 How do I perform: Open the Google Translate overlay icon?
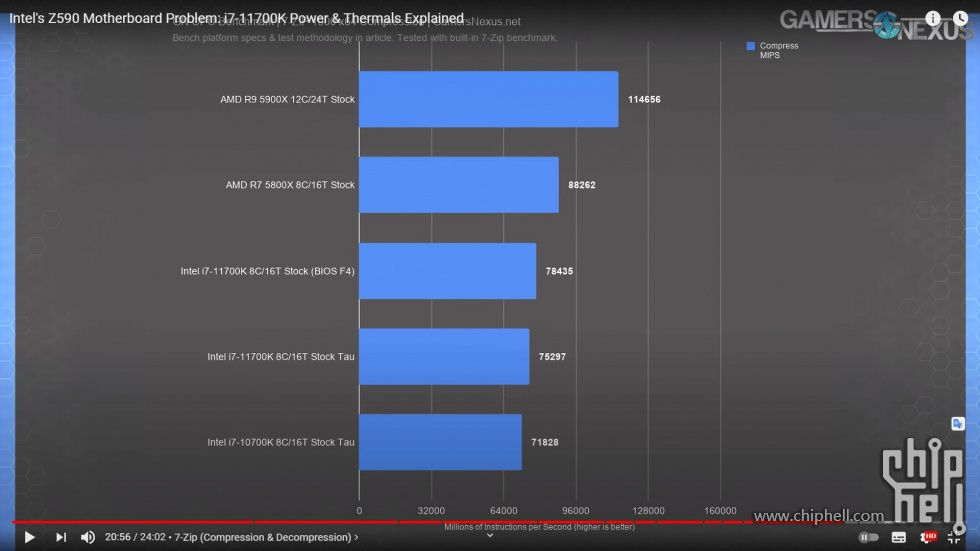tap(958, 424)
